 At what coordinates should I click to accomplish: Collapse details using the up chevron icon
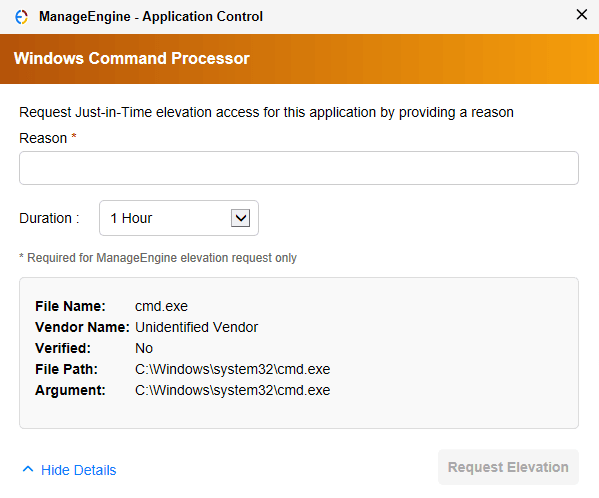(x=28, y=469)
